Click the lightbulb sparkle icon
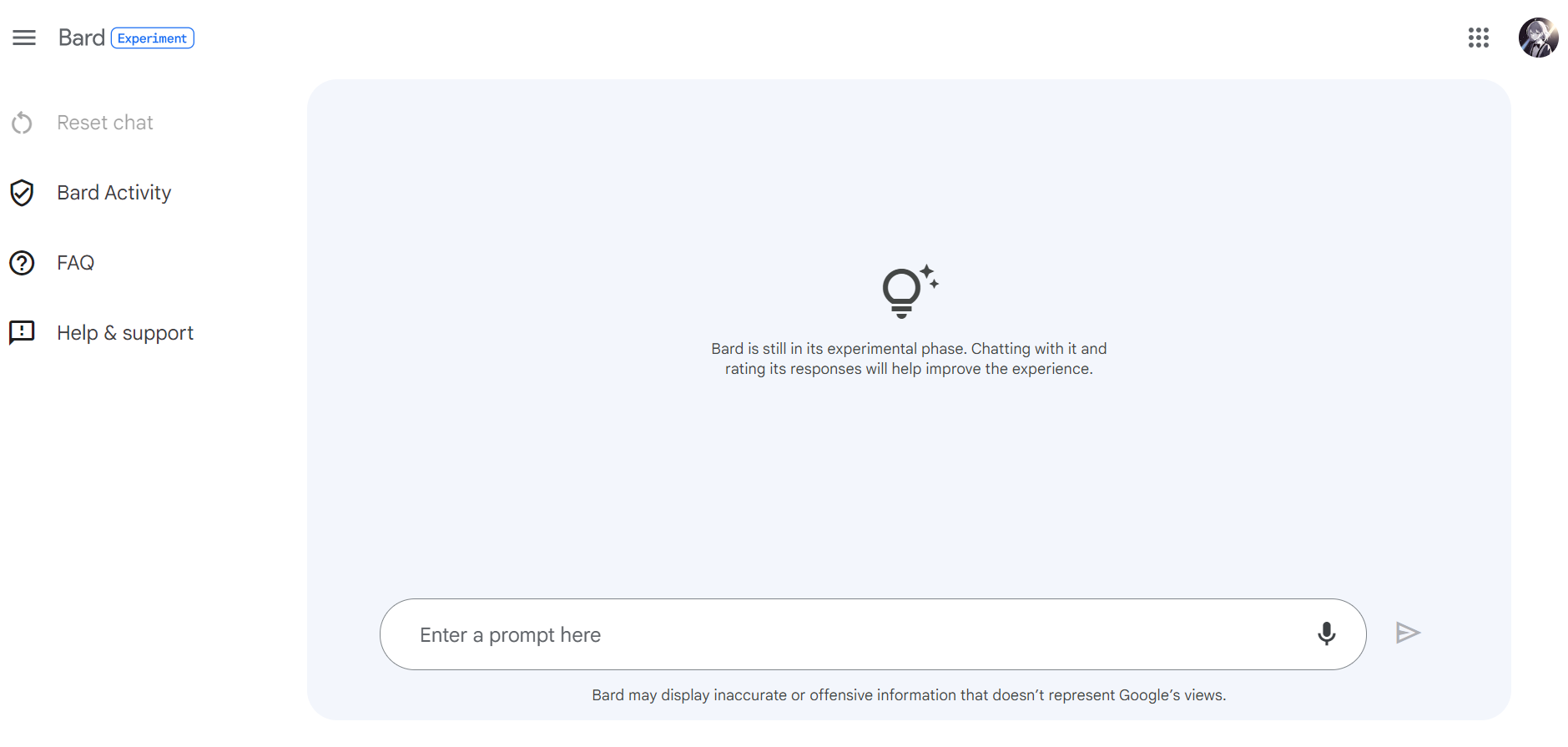 click(x=910, y=291)
